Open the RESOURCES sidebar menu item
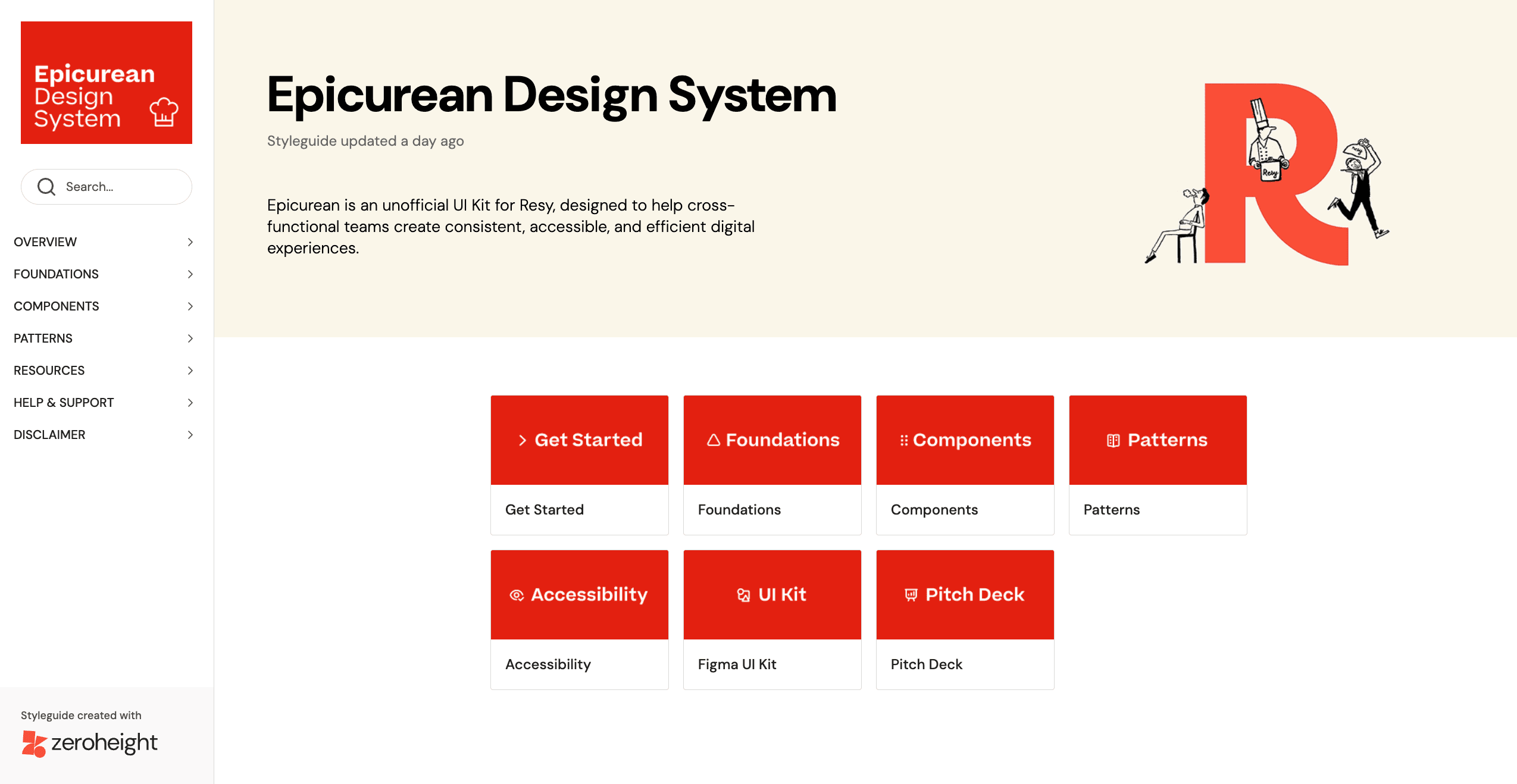Viewport: 1517px width, 784px height. (49, 371)
